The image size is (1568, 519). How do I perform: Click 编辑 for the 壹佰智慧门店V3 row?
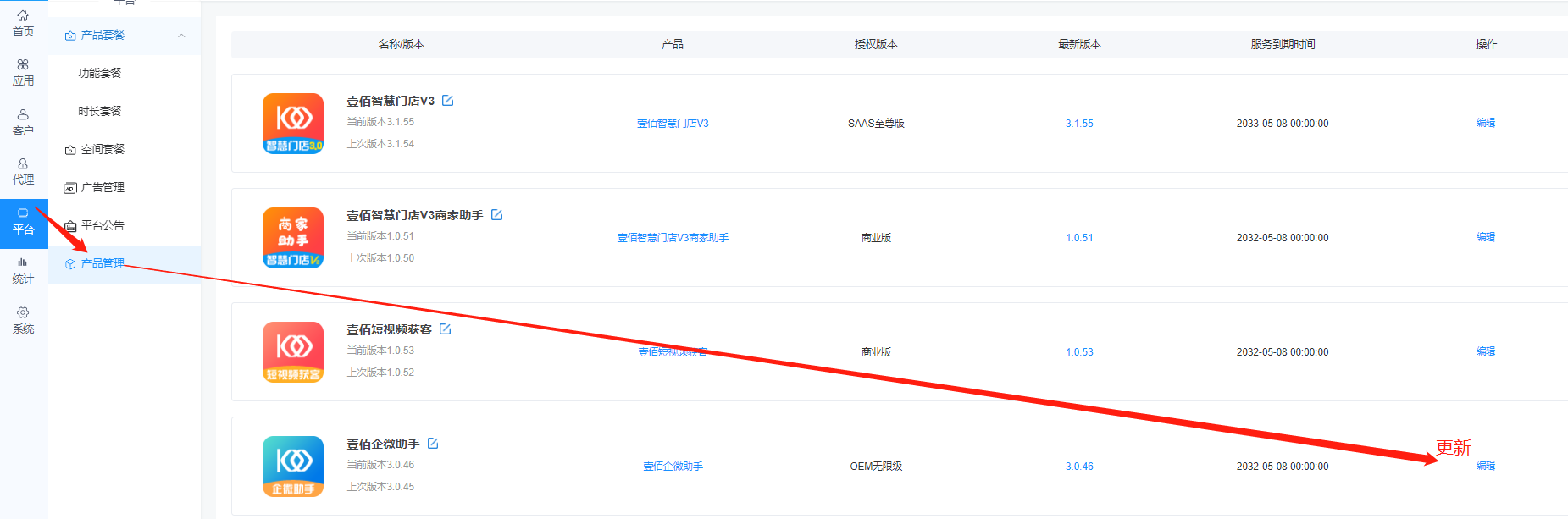[1486, 123]
